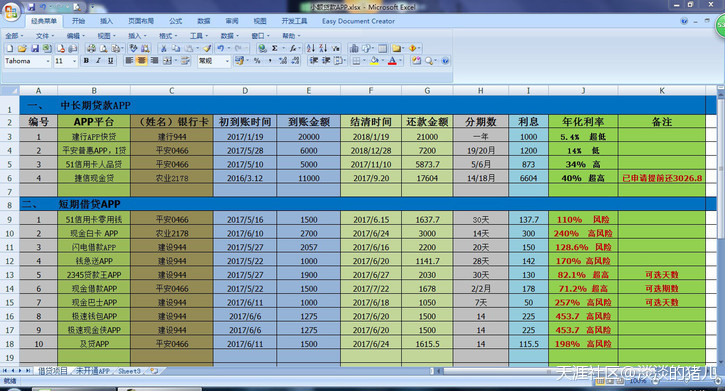Insert a chart with the chart icon

(354, 48)
